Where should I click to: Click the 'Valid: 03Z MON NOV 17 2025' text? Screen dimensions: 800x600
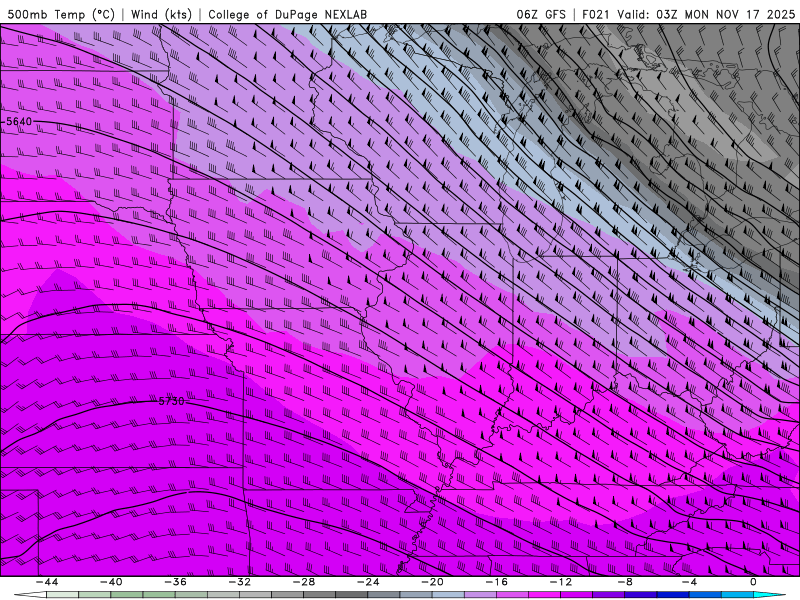[x=706, y=15]
